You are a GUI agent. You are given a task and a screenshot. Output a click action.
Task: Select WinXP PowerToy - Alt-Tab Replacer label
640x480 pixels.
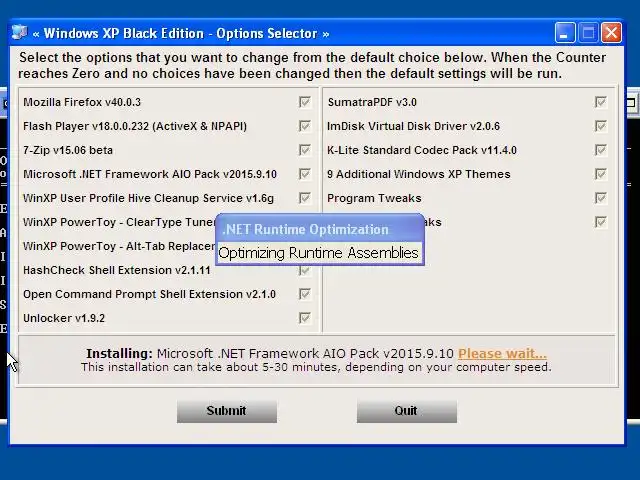[x=119, y=247]
